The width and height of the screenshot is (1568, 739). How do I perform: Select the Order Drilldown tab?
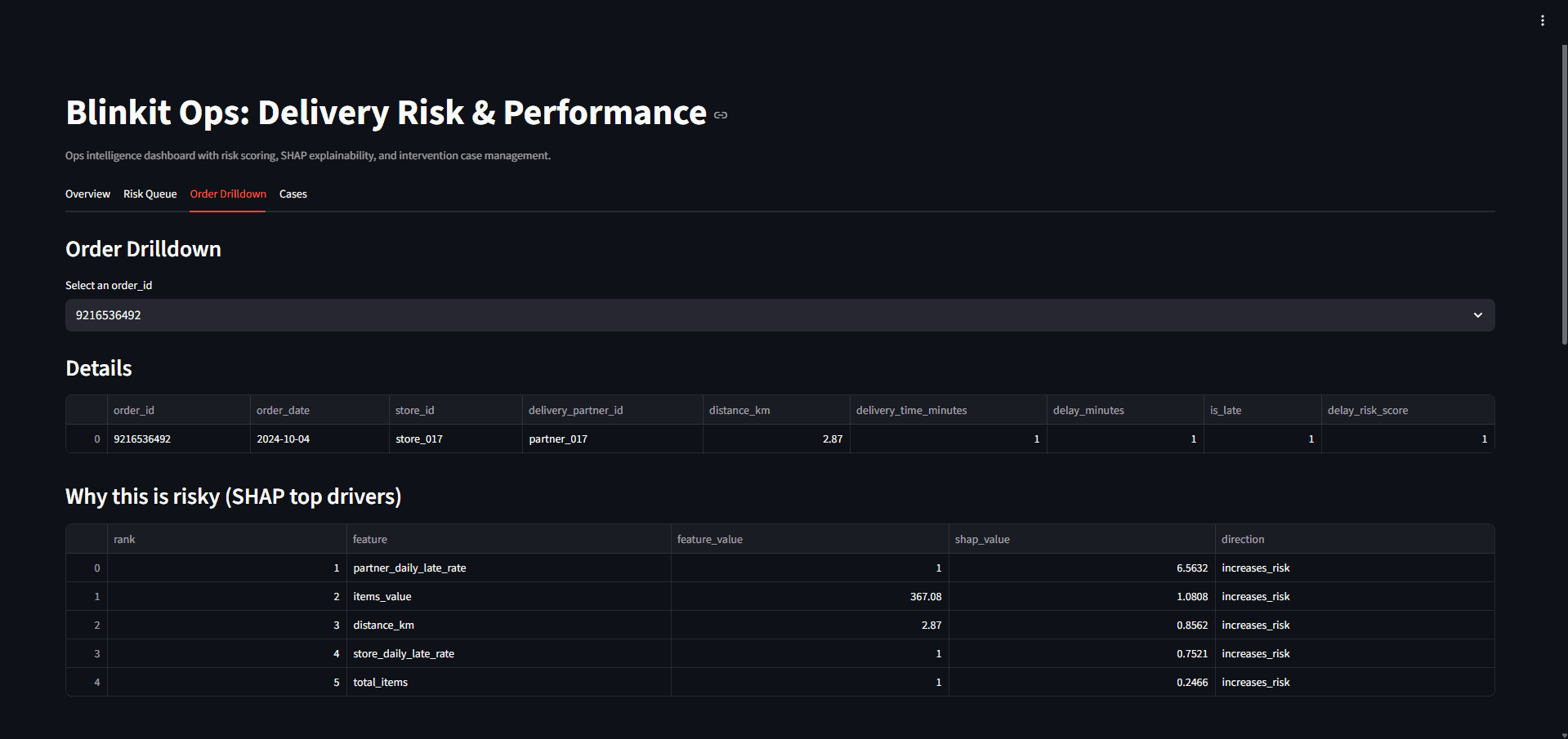pyautogui.click(x=228, y=194)
